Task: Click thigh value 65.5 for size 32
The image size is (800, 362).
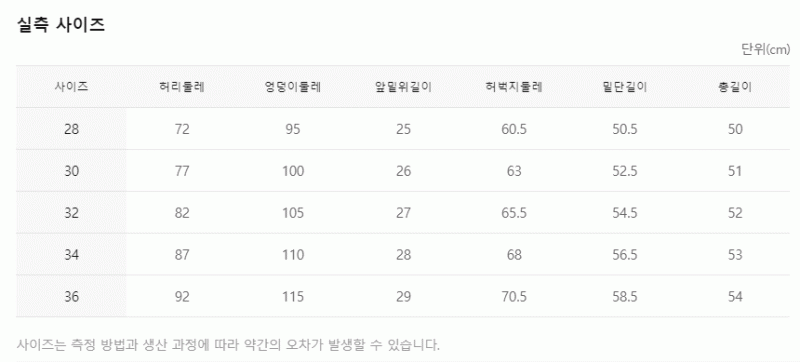Action: [x=514, y=213]
